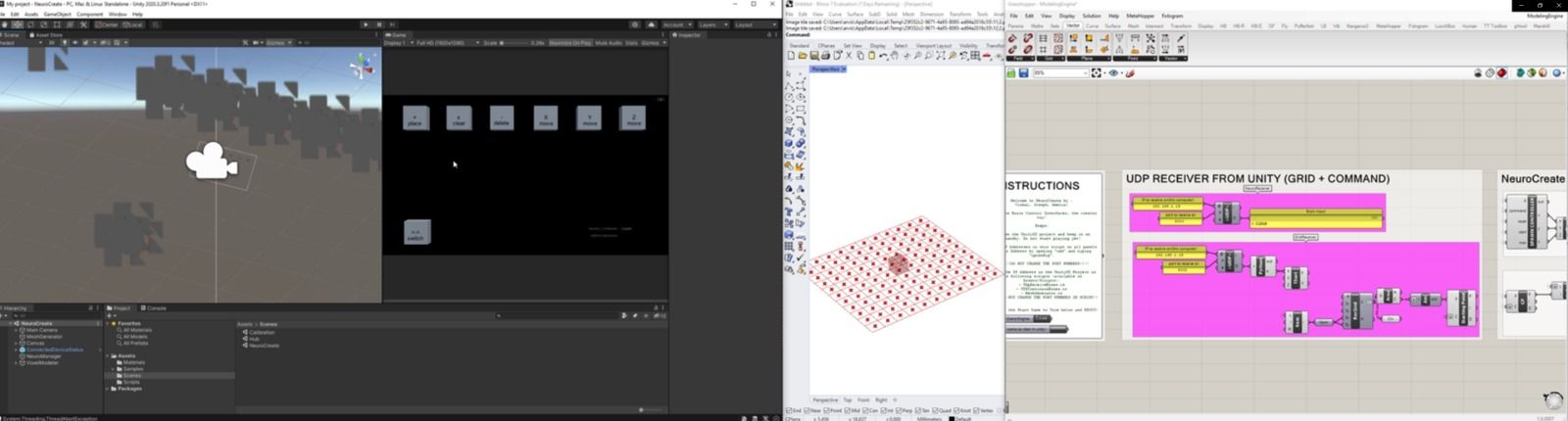Click the Unity Play button
The height and width of the screenshot is (421, 1568).
pos(366,24)
